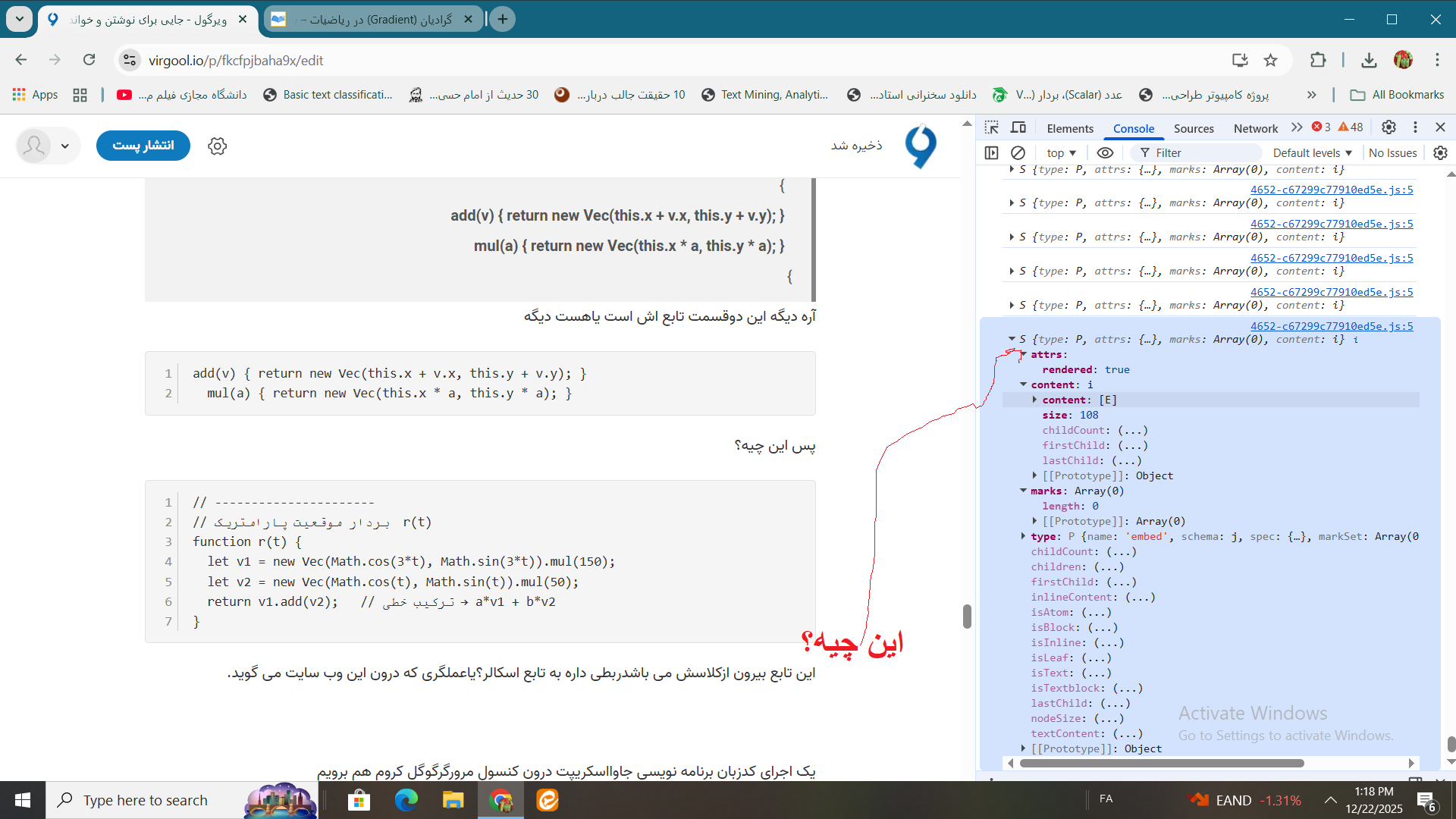
Task: Open the 4652-c67299c77910ed5e.js:5 source link
Action: [x=1331, y=326]
